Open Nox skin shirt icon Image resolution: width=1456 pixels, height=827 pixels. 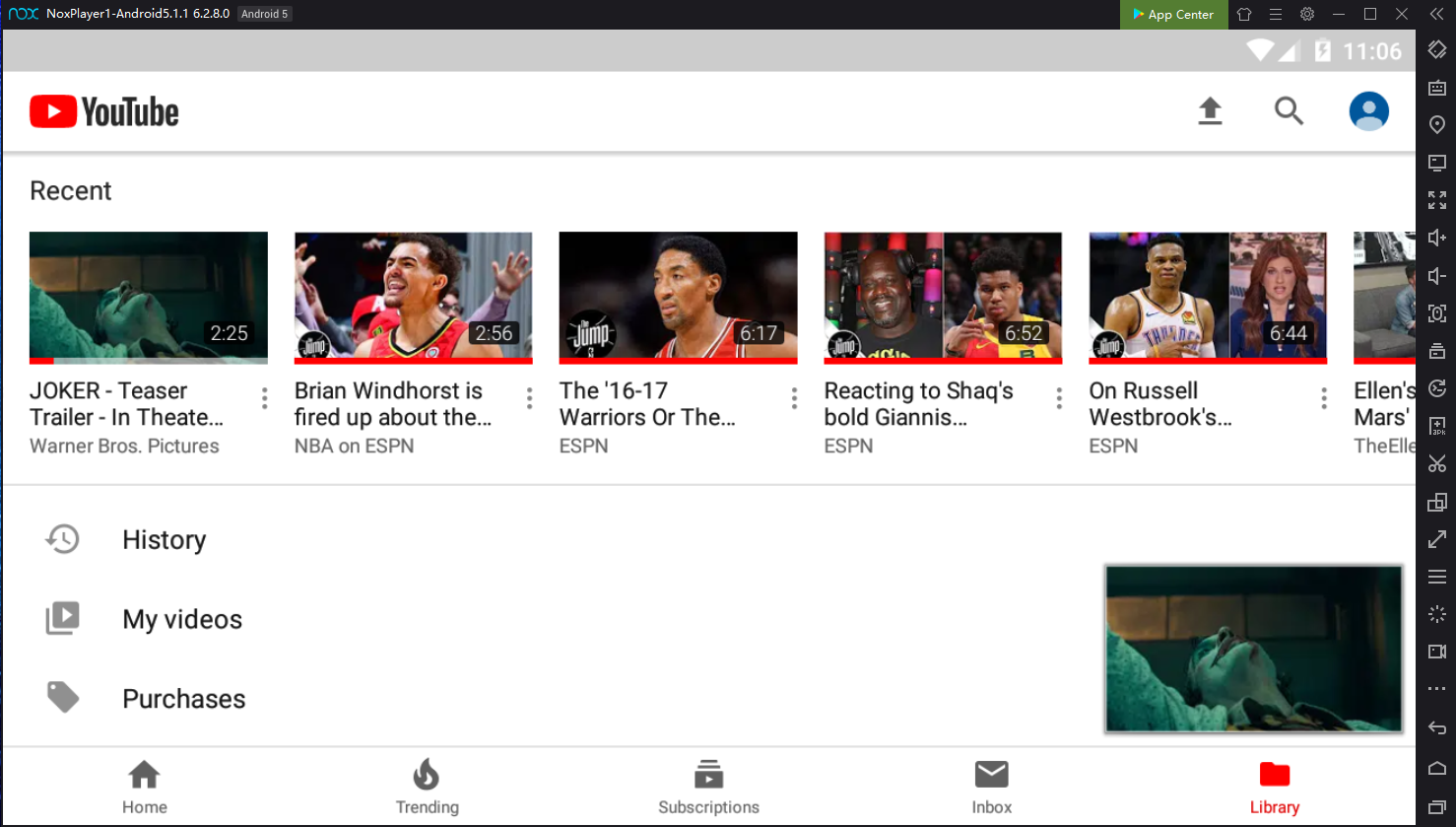tap(1244, 14)
